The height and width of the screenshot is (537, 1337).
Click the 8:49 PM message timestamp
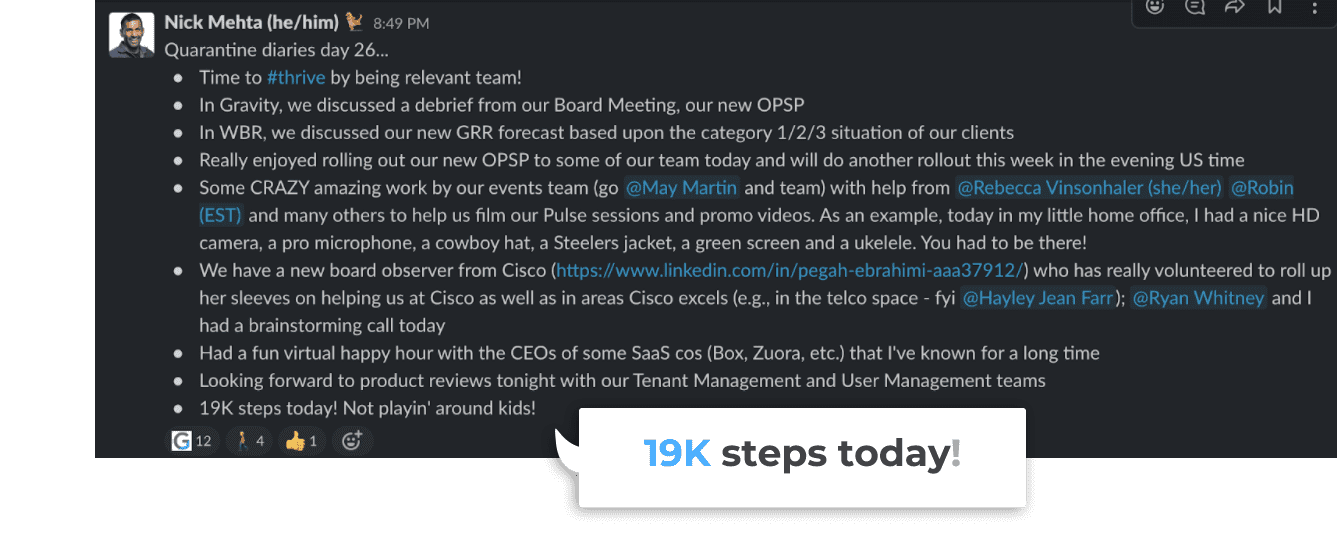point(402,22)
